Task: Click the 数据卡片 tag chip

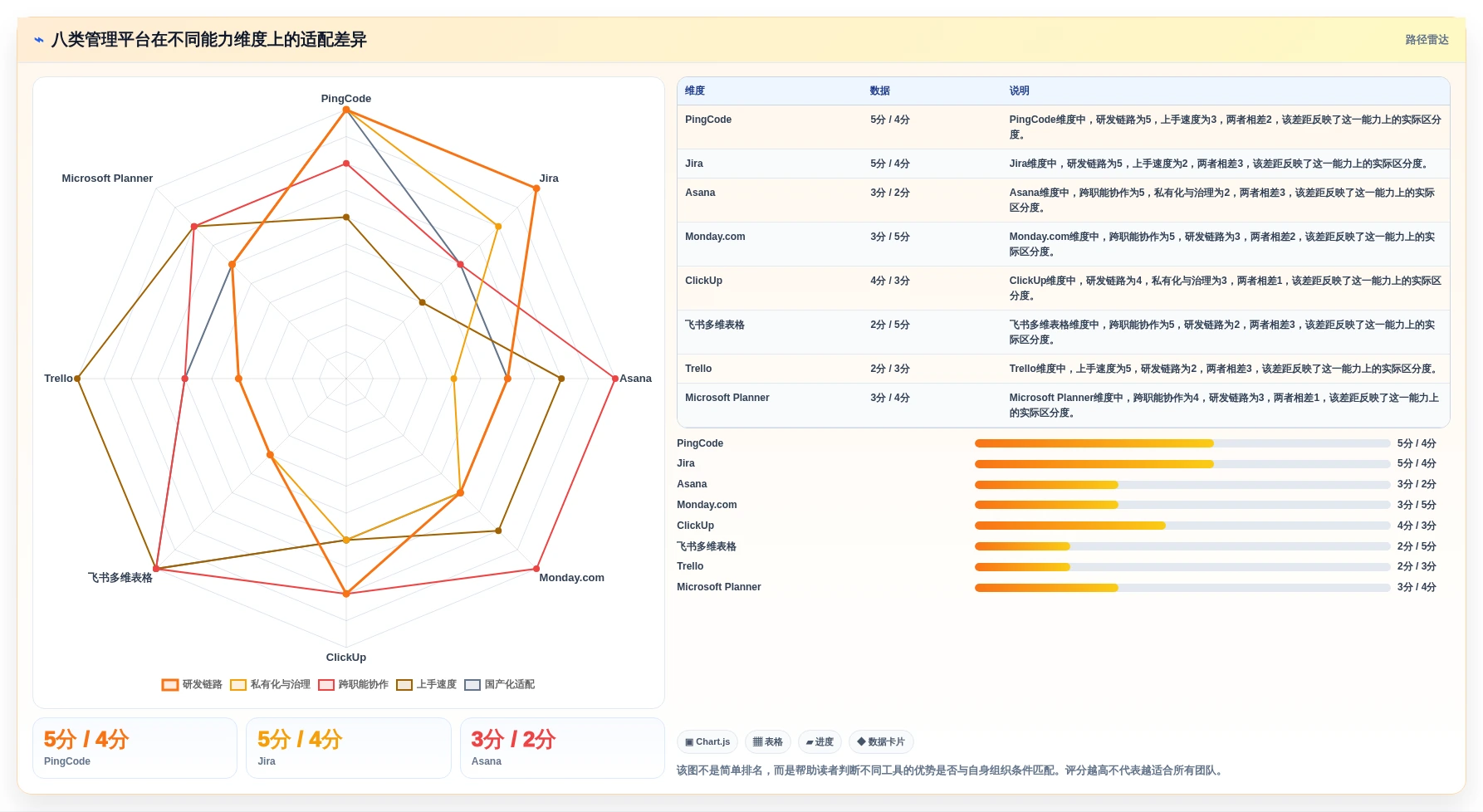Action: [x=881, y=742]
